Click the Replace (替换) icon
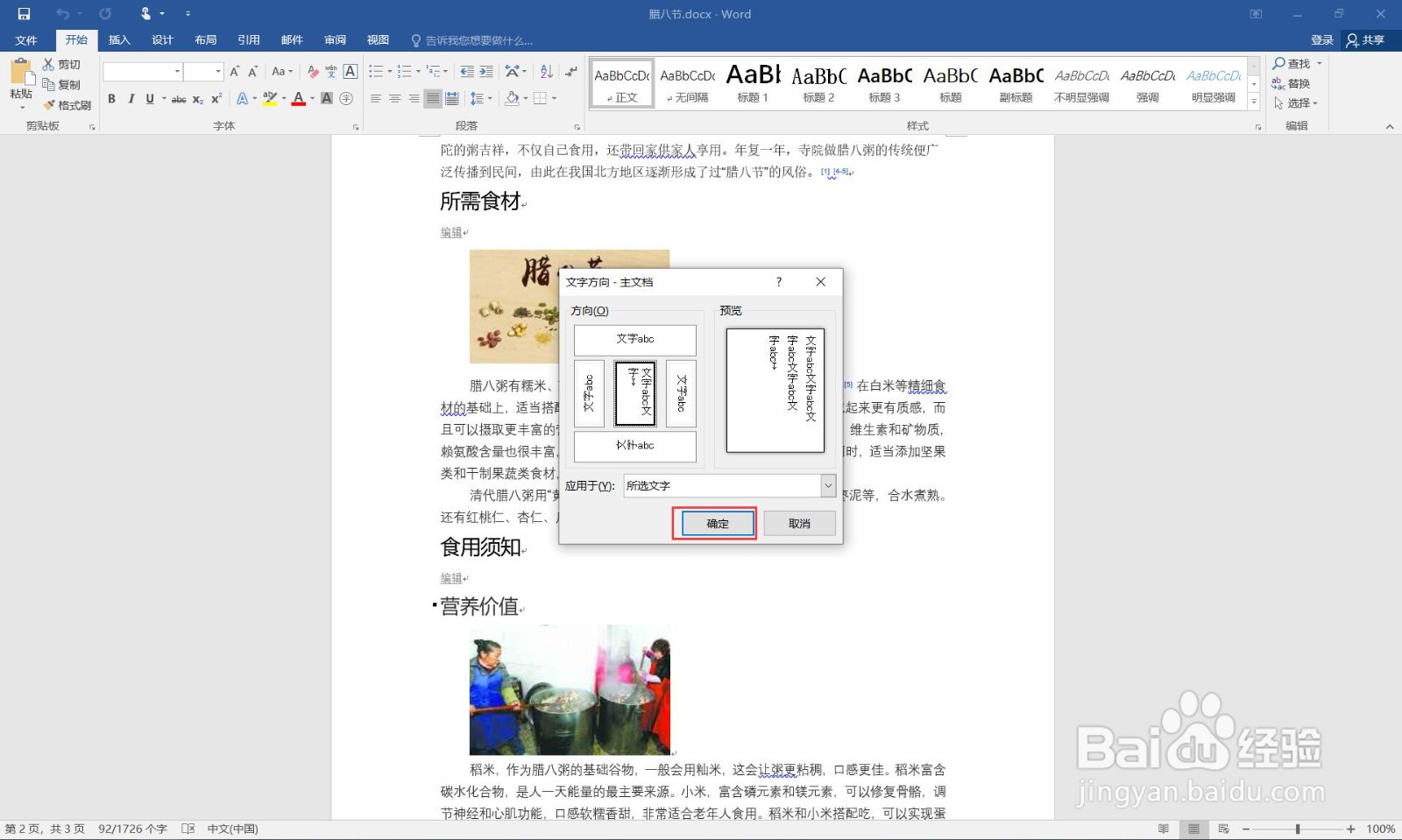Viewport: 1402px width, 840px height. 1293,83
